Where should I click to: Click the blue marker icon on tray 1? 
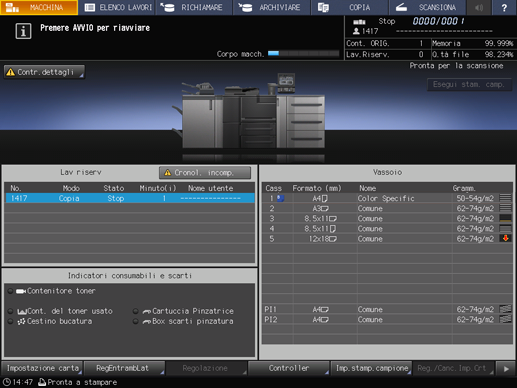[x=280, y=198]
